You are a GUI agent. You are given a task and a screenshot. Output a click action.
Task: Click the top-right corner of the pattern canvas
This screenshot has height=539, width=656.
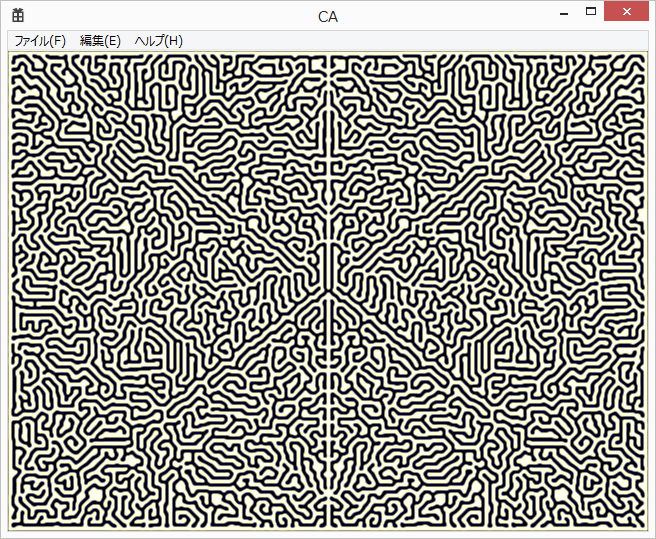coord(643,56)
